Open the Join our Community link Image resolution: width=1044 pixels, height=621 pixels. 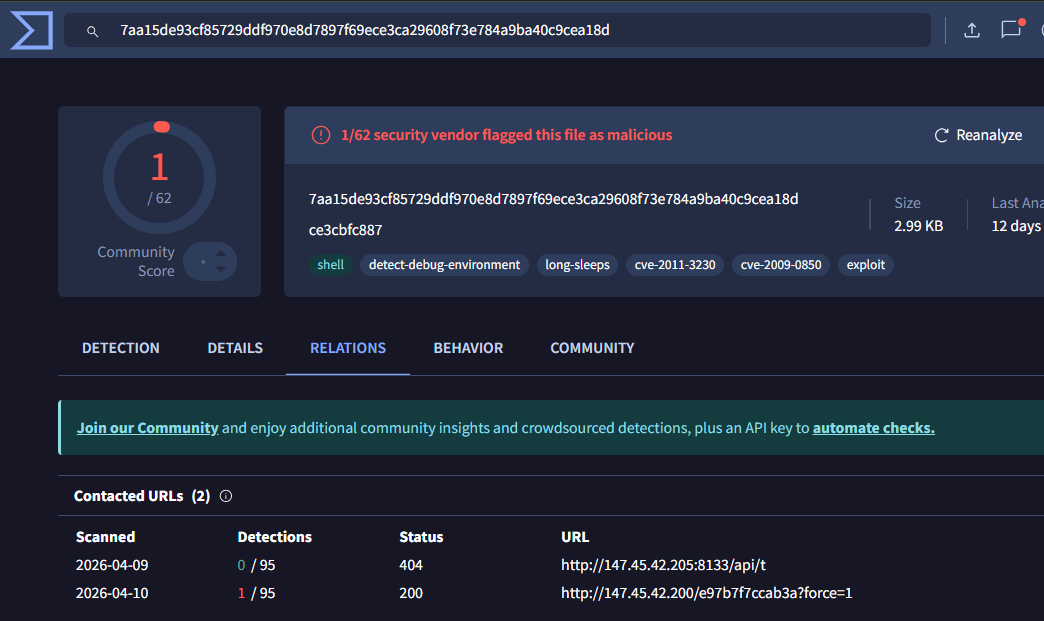click(x=147, y=428)
